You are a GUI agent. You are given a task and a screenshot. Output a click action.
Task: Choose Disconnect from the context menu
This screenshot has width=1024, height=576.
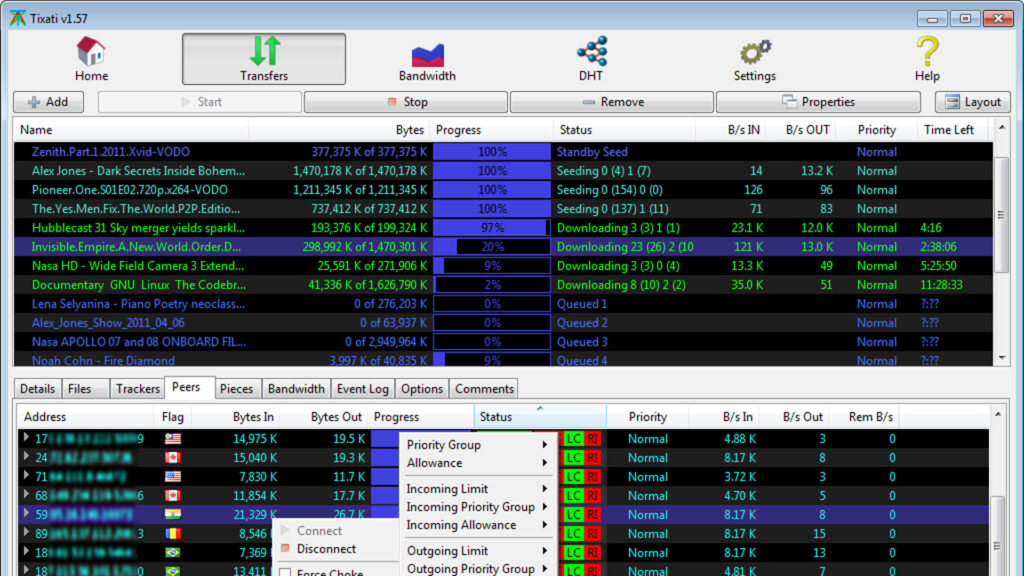point(326,549)
